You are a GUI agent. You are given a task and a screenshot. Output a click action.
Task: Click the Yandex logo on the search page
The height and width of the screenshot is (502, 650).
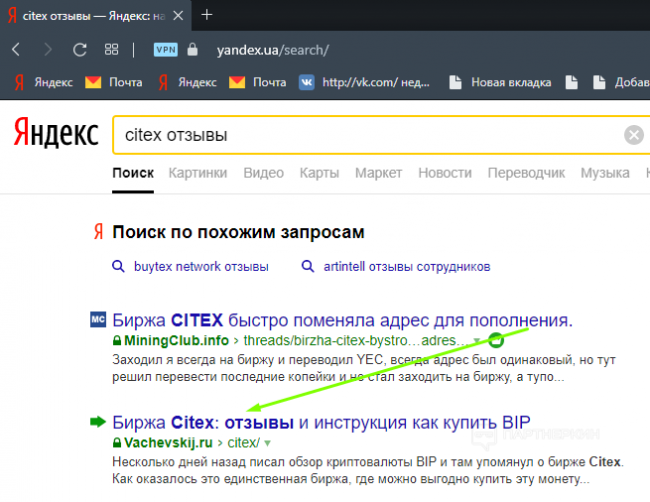click(x=55, y=134)
